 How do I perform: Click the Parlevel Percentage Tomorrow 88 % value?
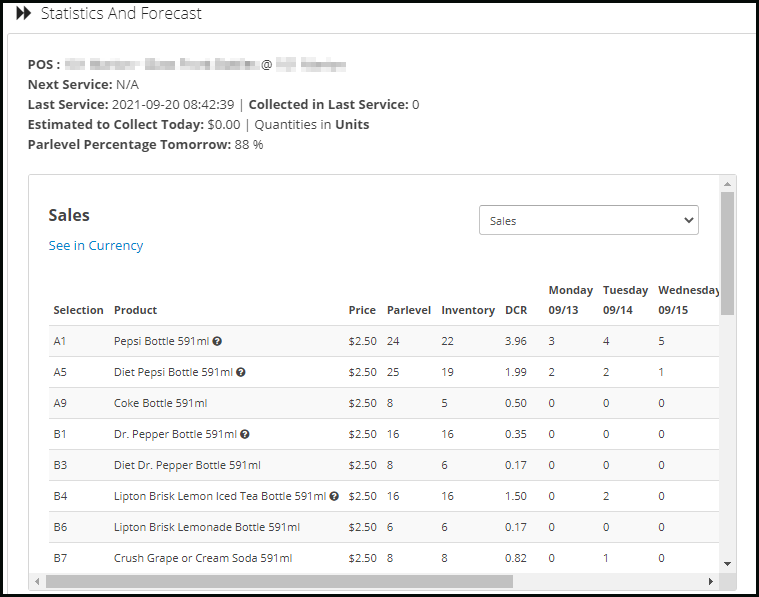point(249,145)
